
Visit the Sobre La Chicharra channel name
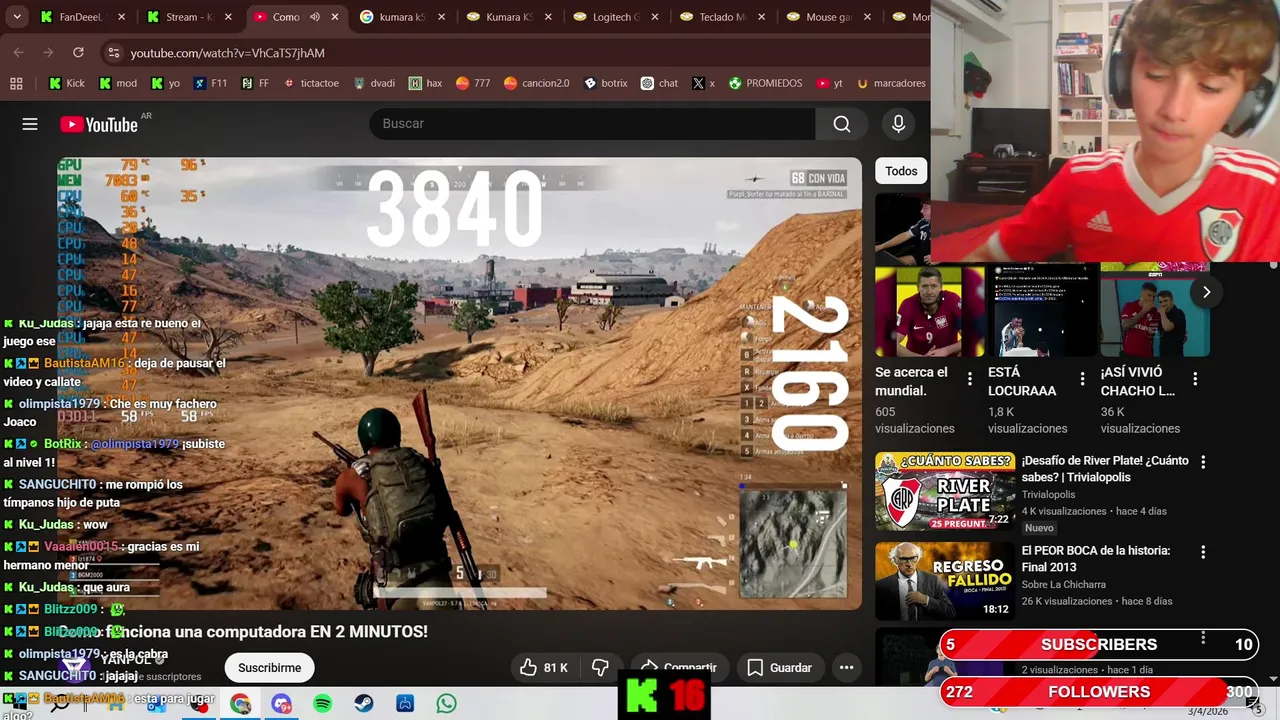[1063, 584]
